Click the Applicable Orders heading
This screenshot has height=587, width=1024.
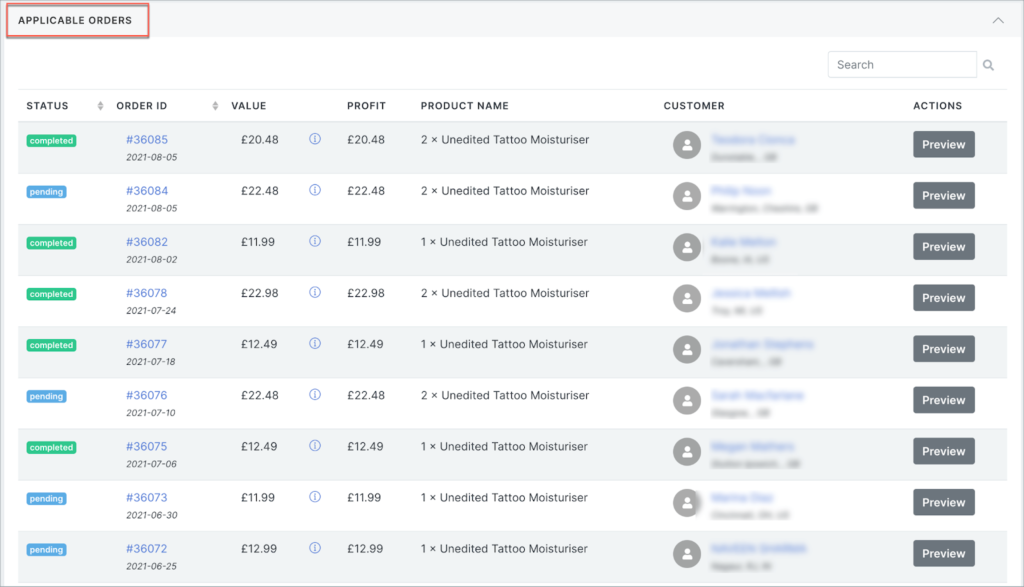click(75, 20)
